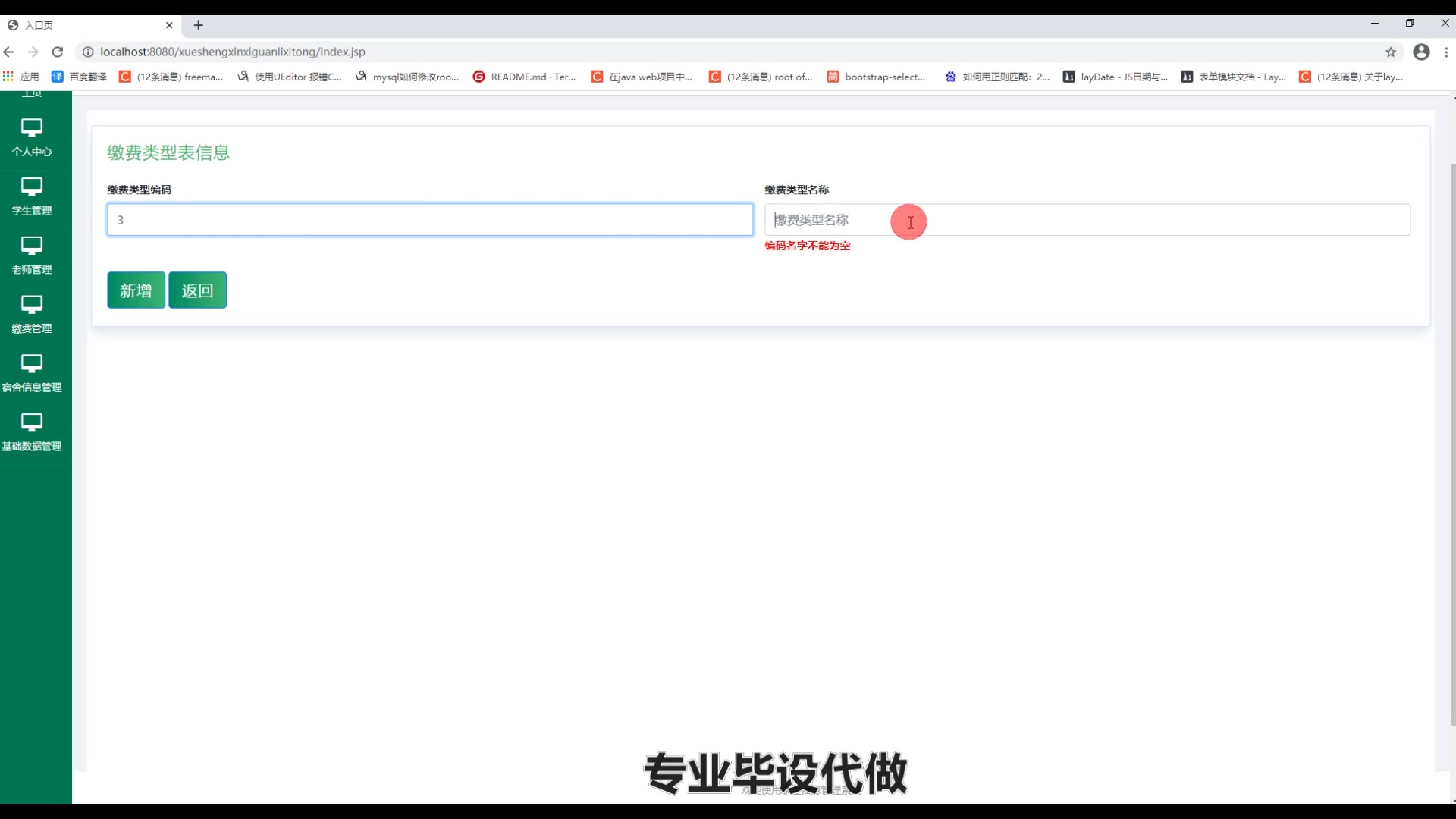Viewport: 1456px width, 819px height.
Task: Click the browser reload icon
Action: [x=58, y=52]
